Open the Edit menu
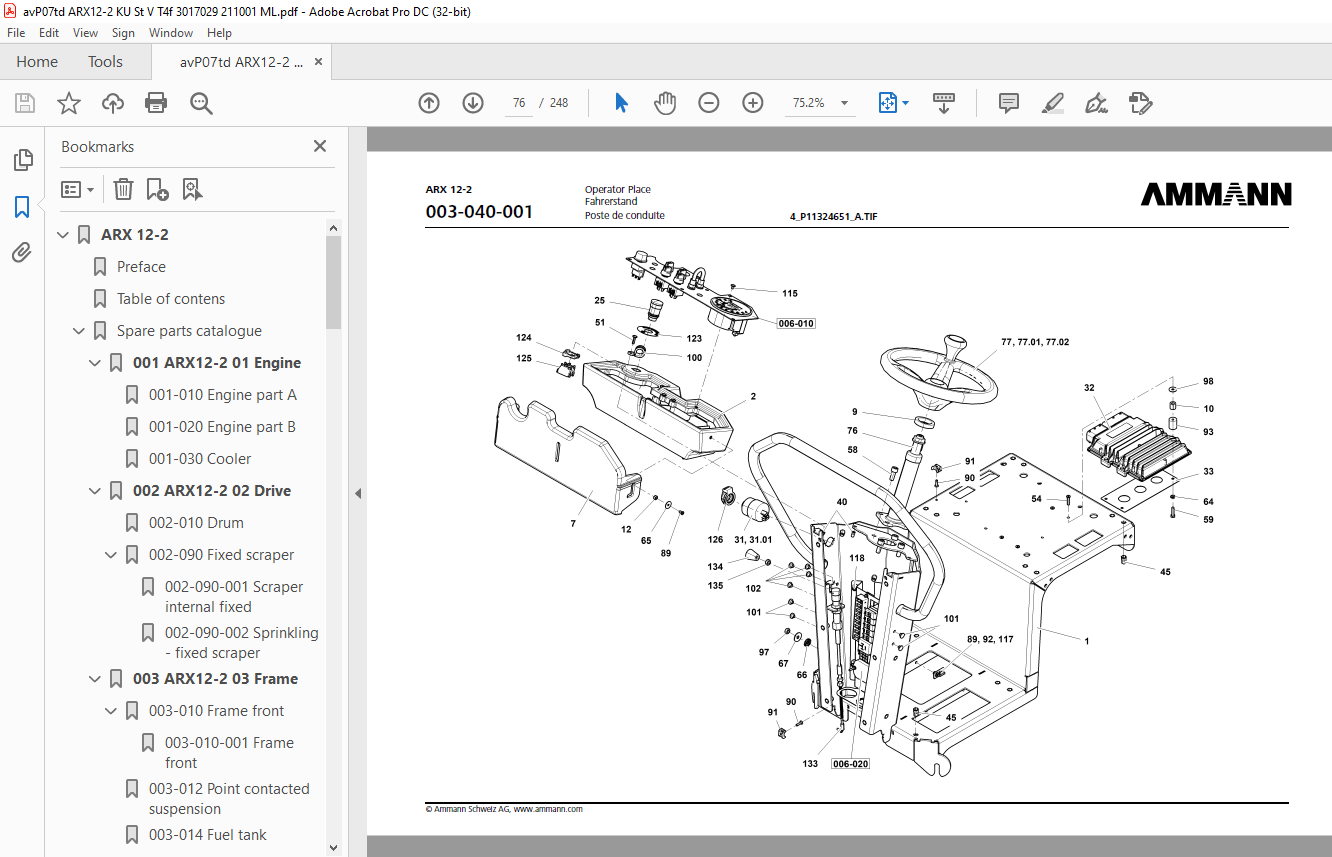 coord(49,33)
